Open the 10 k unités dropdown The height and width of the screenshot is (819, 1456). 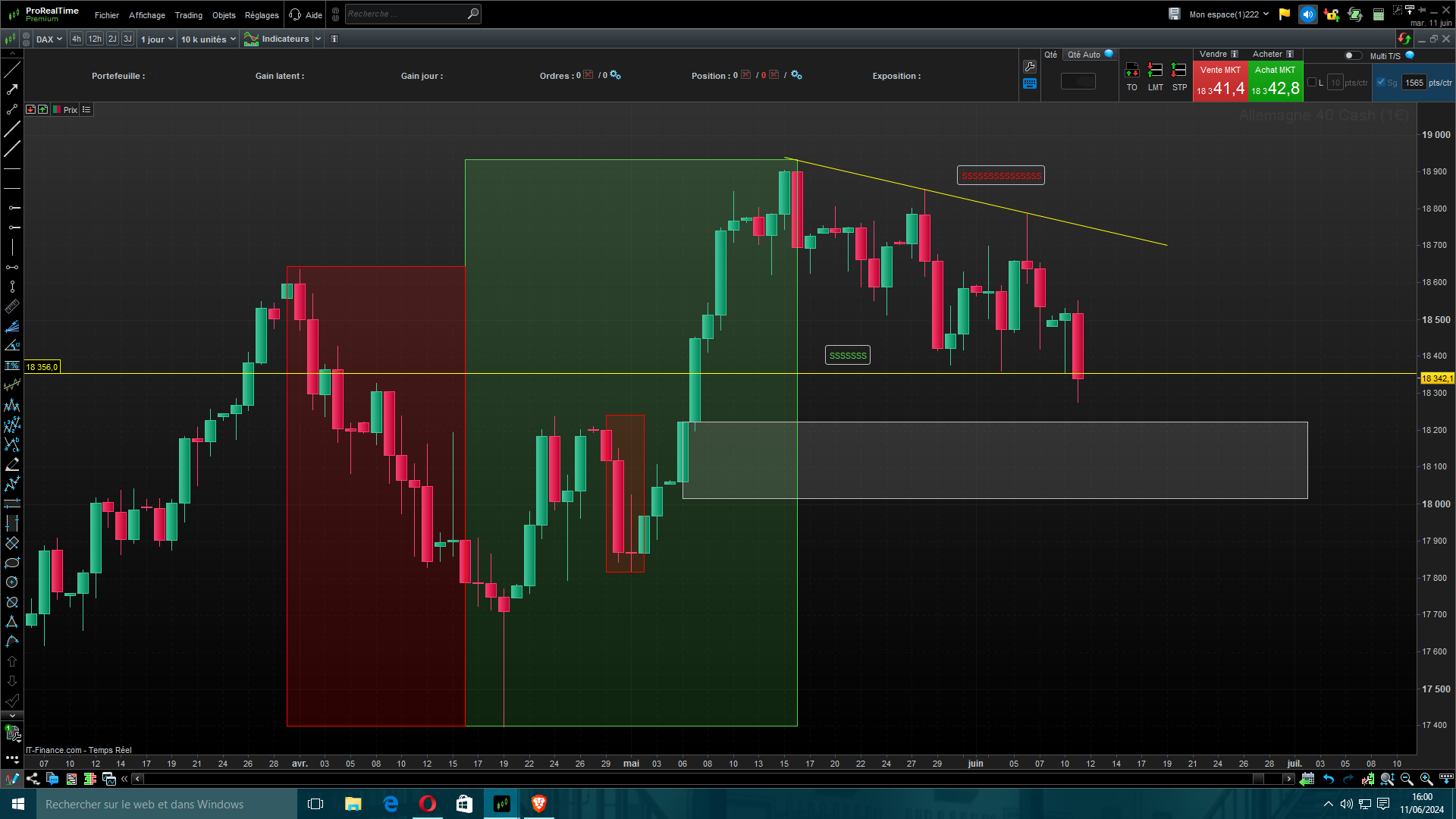[x=209, y=39]
